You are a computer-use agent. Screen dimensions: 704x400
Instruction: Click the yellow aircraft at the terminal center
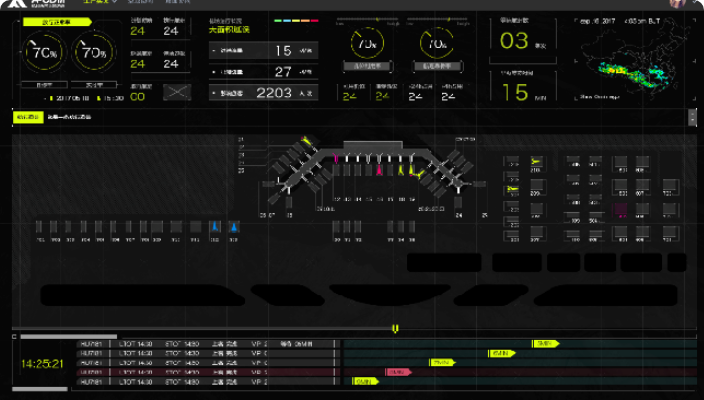click(403, 171)
